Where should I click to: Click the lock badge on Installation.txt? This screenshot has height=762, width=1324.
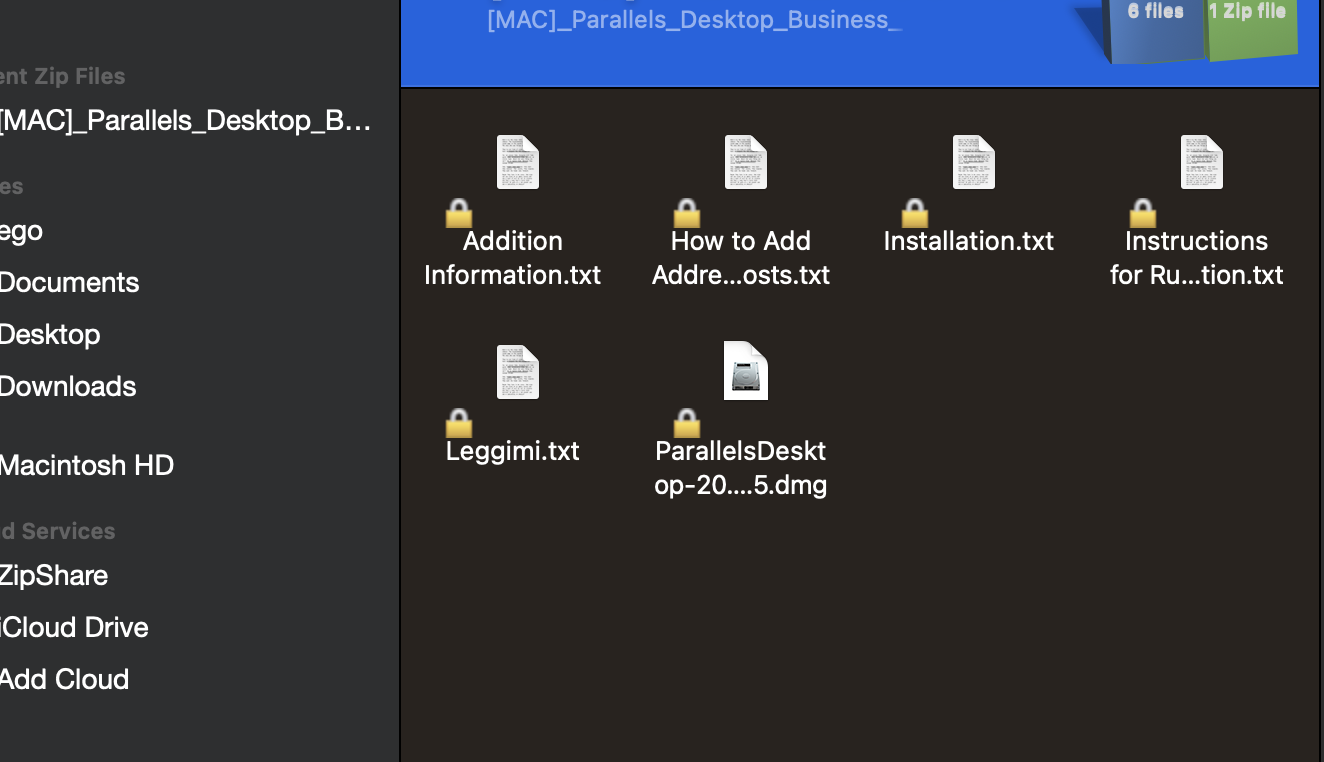point(915,213)
